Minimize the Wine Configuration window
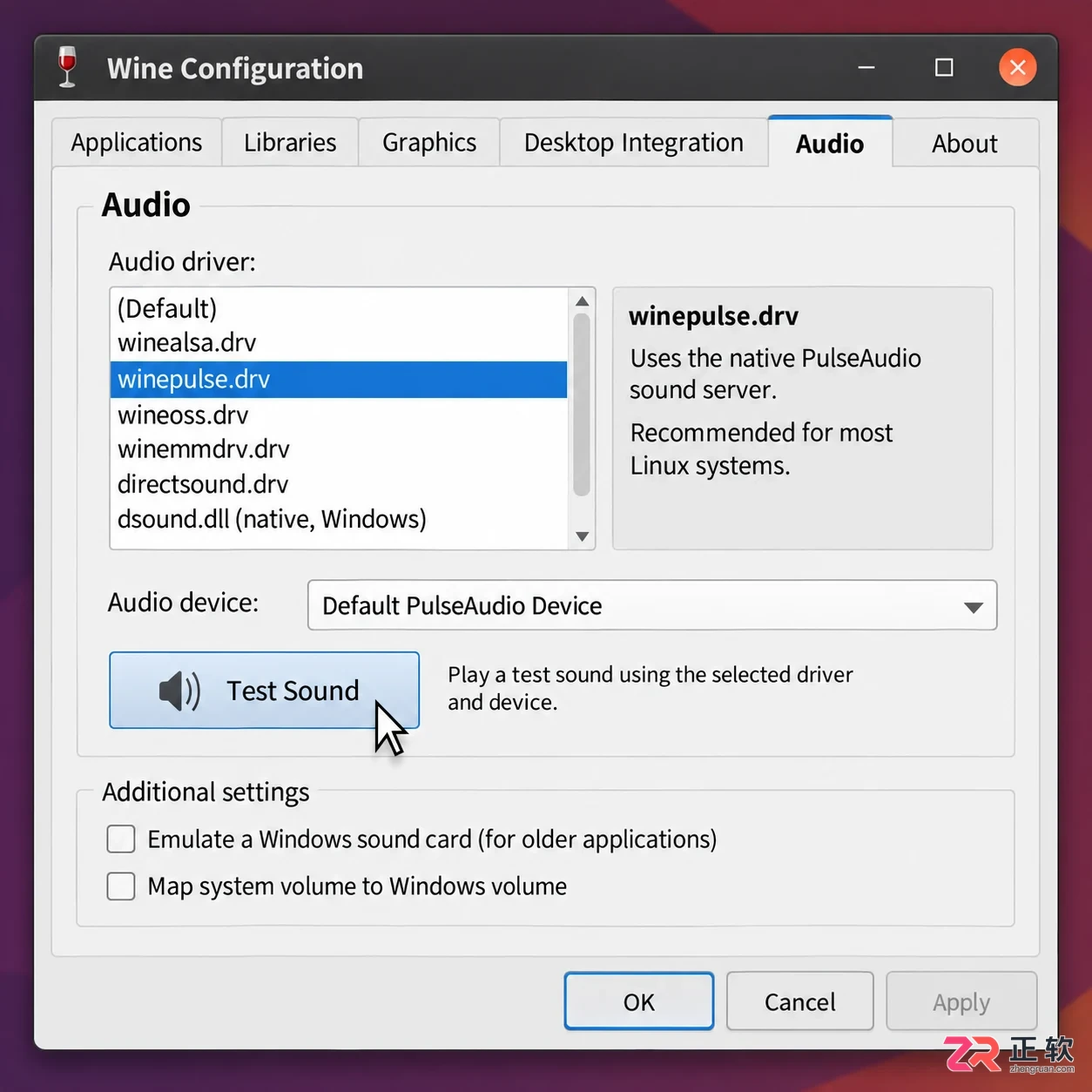Screen dimensions: 1092x1092 (866, 67)
